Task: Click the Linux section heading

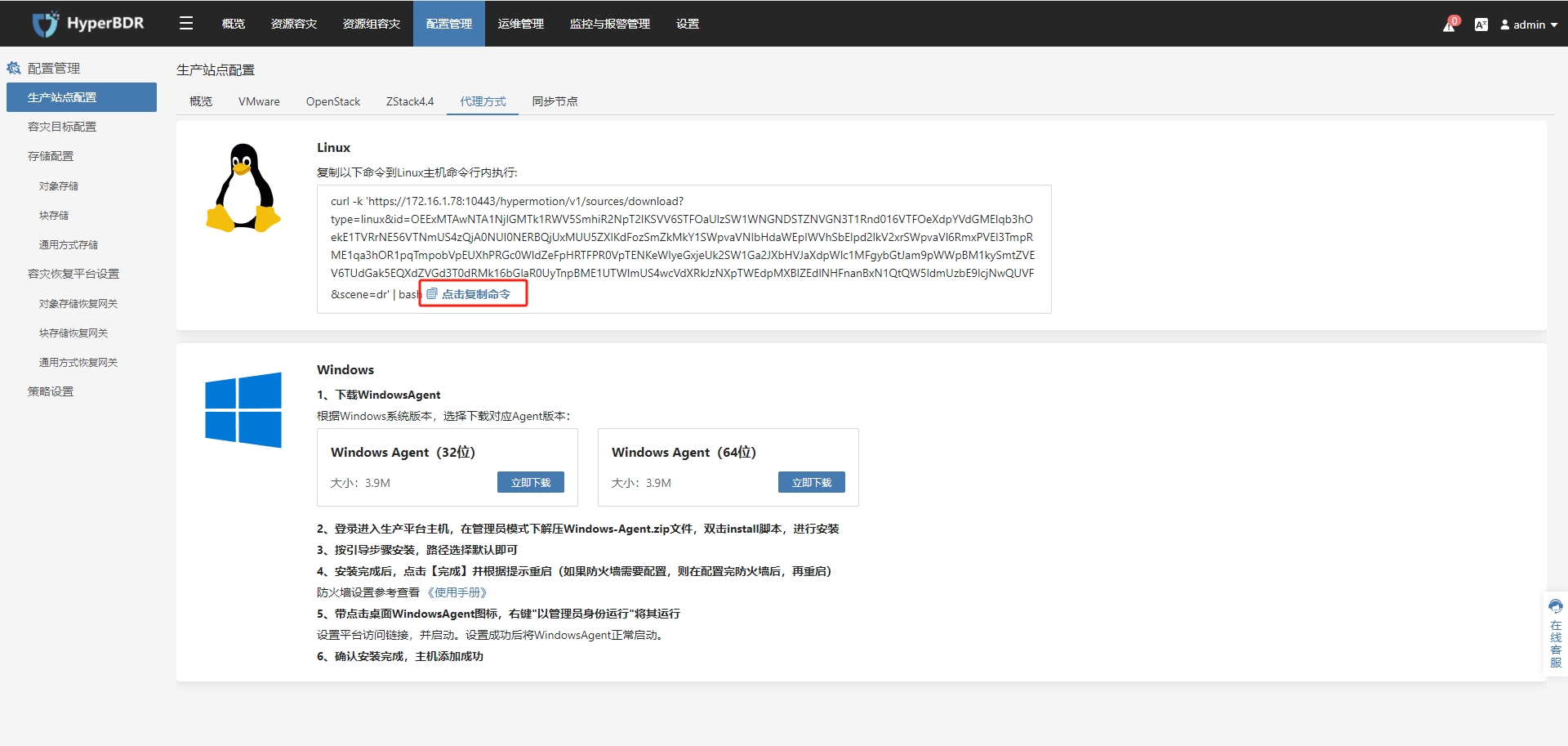Action: (x=333, y=148)
